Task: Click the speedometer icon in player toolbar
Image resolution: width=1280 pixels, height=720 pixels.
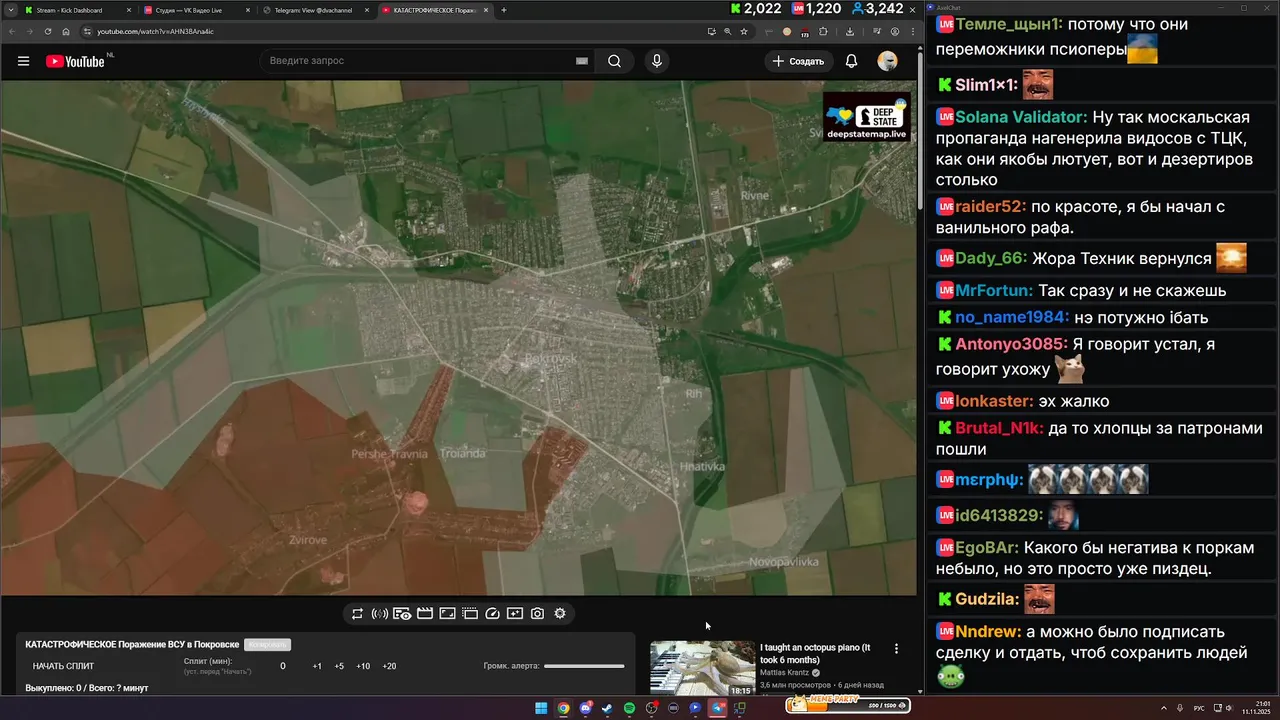Action: (x=492, y=613)
